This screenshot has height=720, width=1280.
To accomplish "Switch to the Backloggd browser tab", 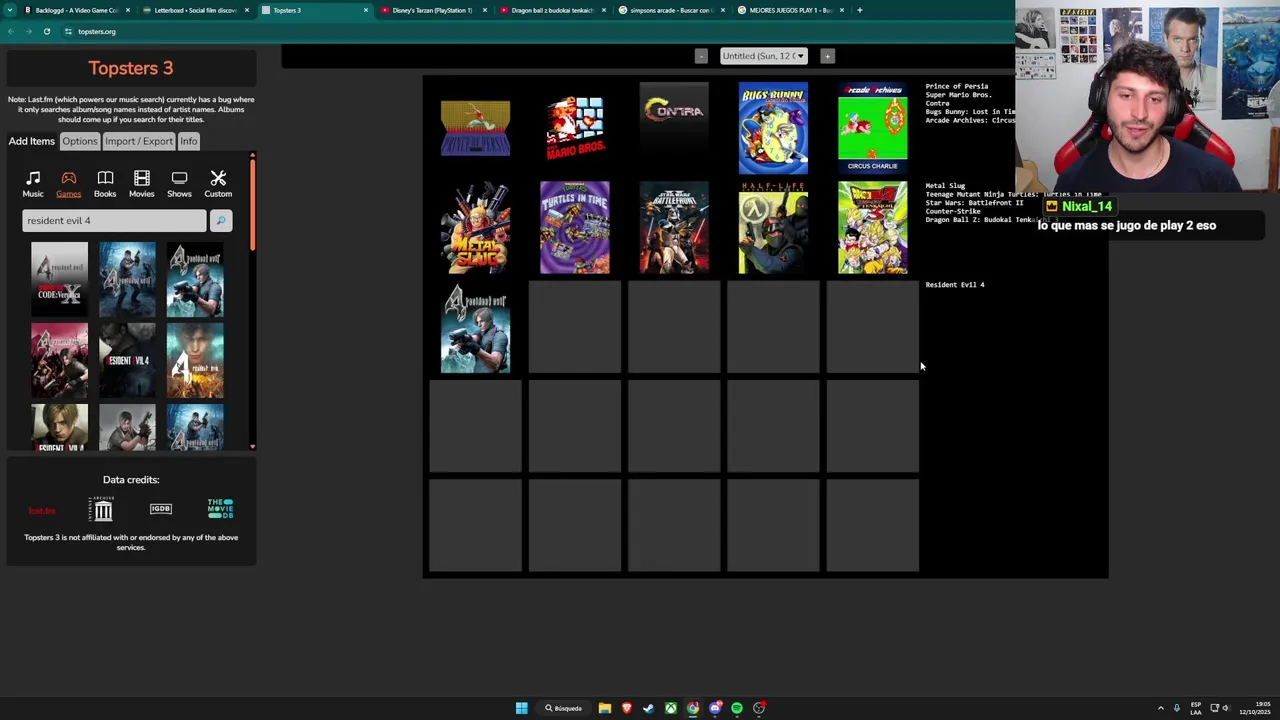I will tap(77, 10).
